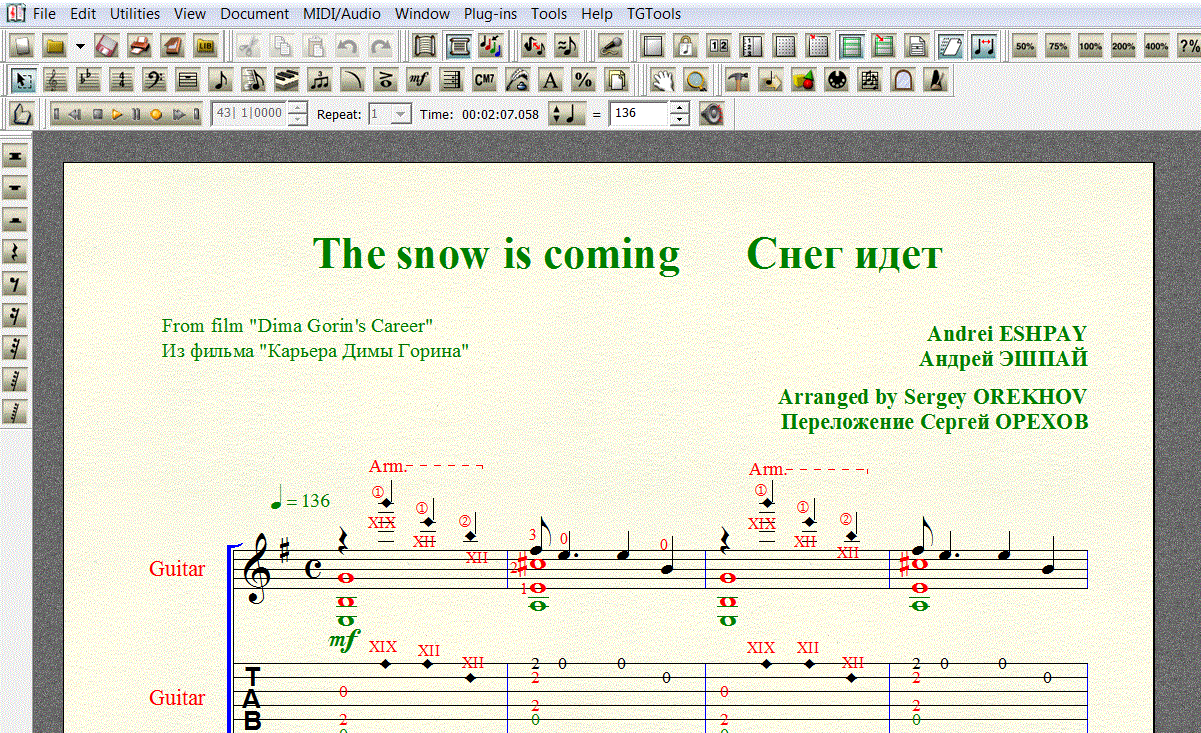Screen dimensions: 1201x733
Task: Select the Repeat tool
Action: click(x=451, y=80)
